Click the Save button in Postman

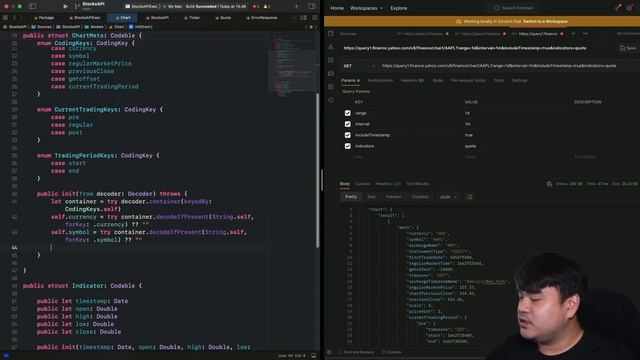point(628,48)
